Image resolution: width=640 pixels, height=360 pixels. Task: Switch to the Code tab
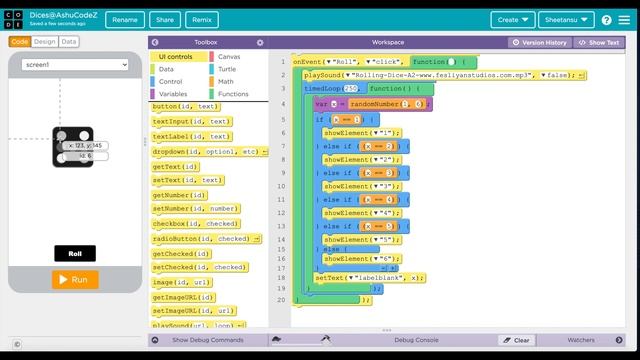click(20, 42)
